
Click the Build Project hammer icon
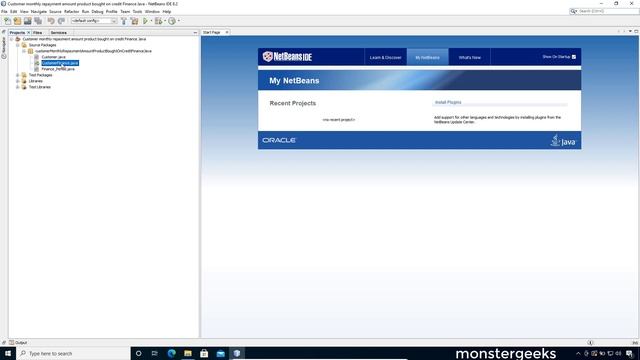(124, 21)
